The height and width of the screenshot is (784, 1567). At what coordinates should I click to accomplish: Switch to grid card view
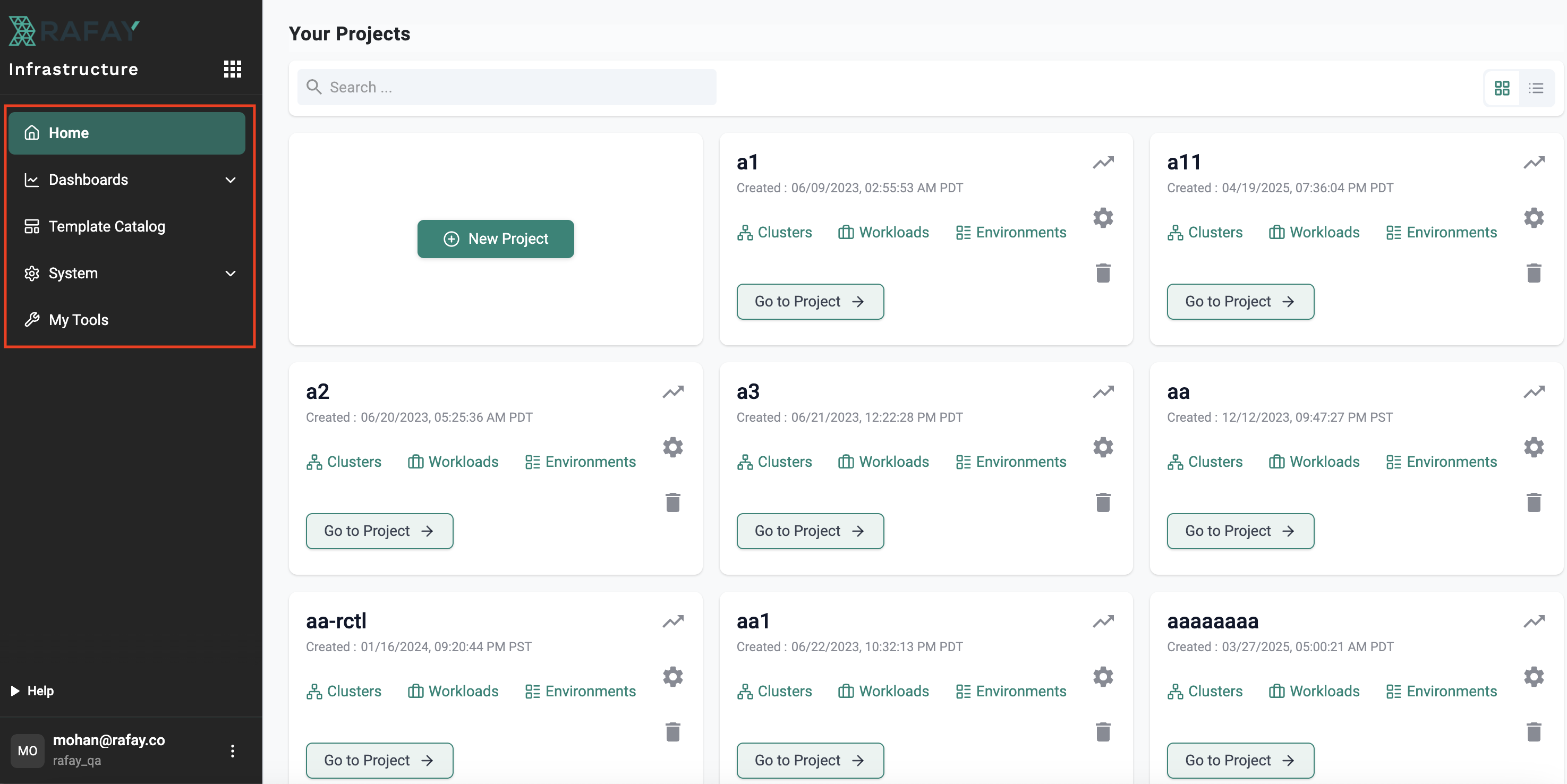1502,88
